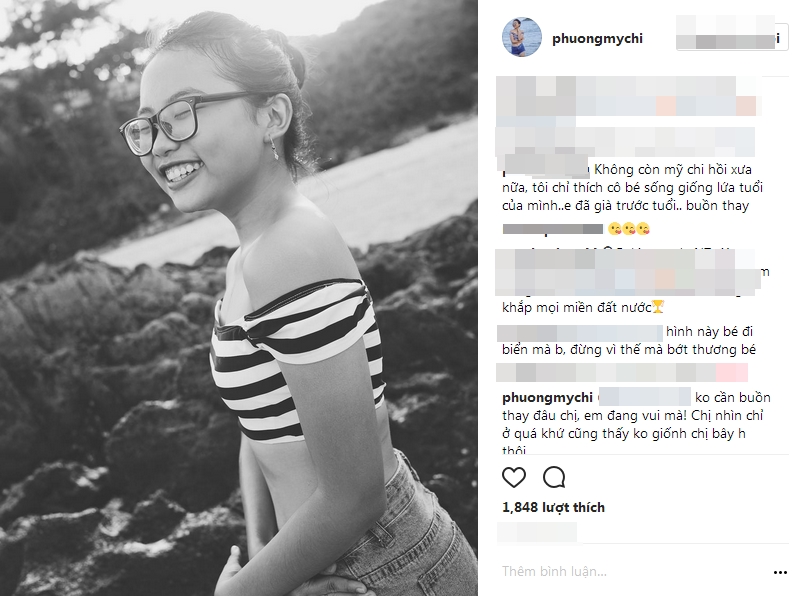The height and width of the screenshot is (596, 795).
Task: Click blurred commenter before 'hình này bé đi'
Action: 581,333
